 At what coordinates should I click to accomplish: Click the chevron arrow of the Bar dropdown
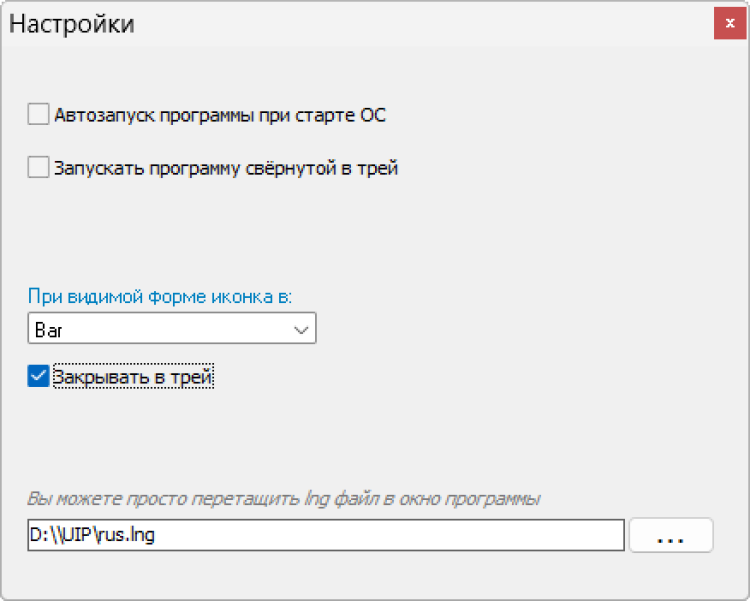[x=300, y=329]
